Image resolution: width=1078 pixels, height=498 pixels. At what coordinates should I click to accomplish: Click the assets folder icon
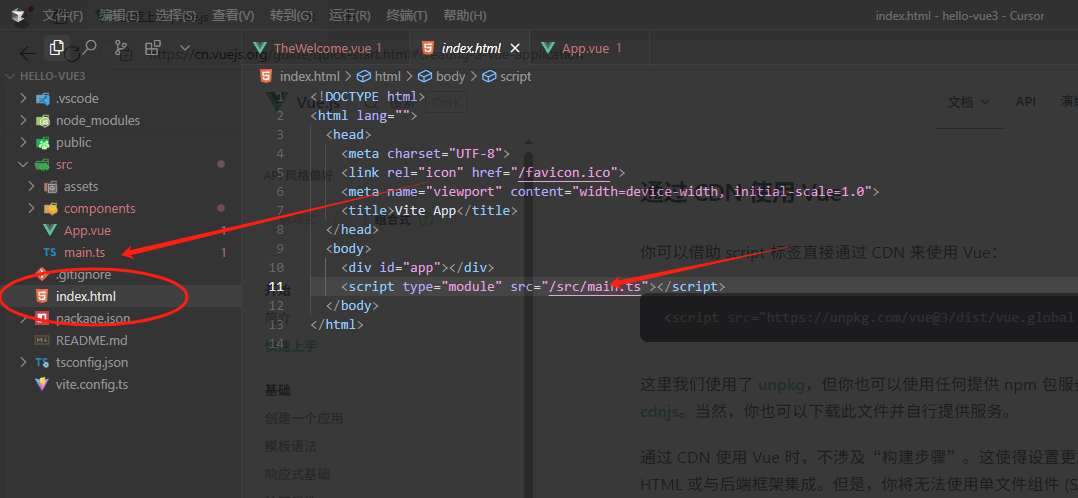click(50, 186)
